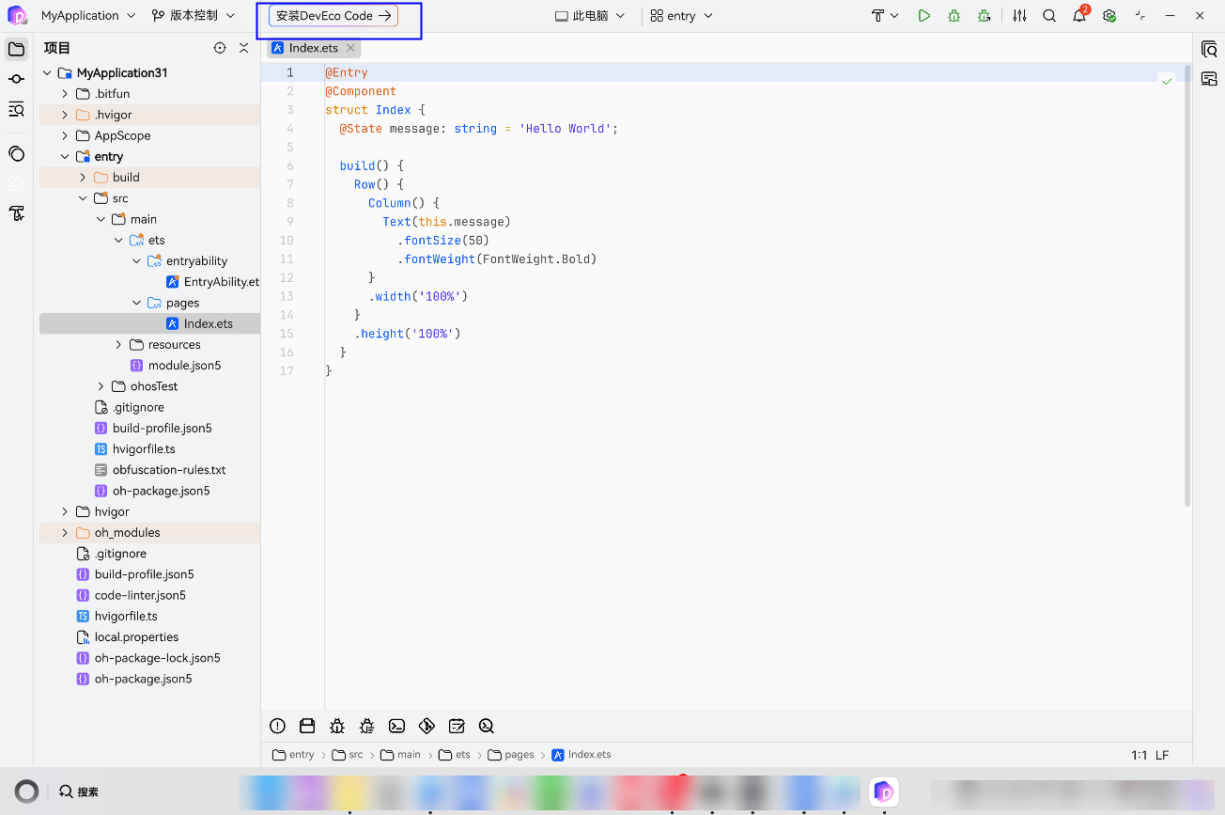Select module.json5 in the project tree
Image resolution: width=1225 pixels, height=815 pixels.
(184, 366)
